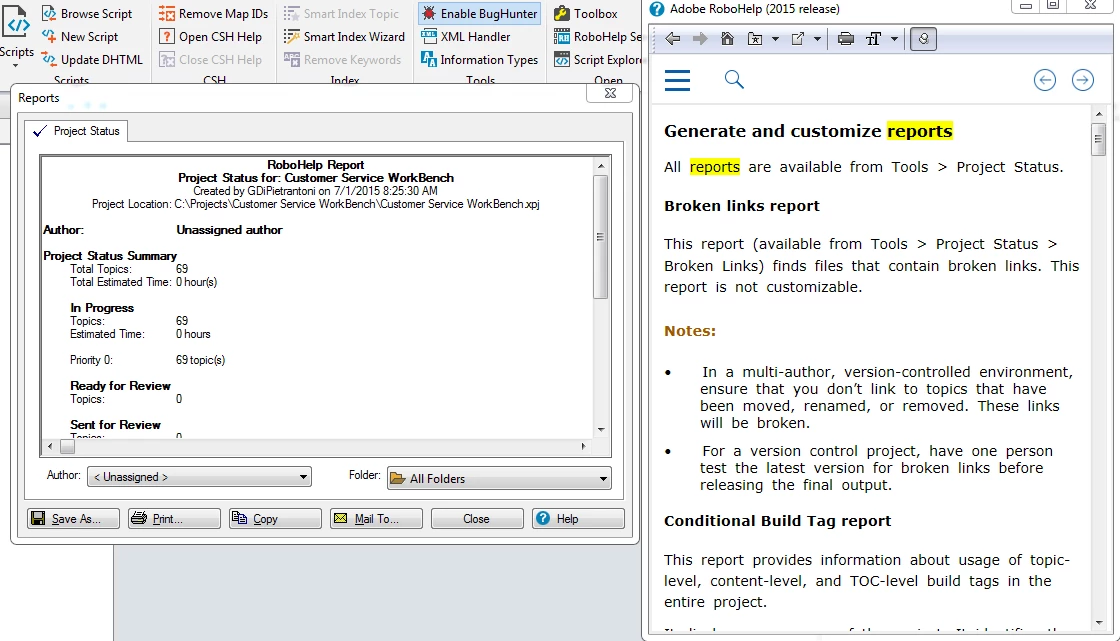
Task: Create a New Script
Action: [80, 36]
